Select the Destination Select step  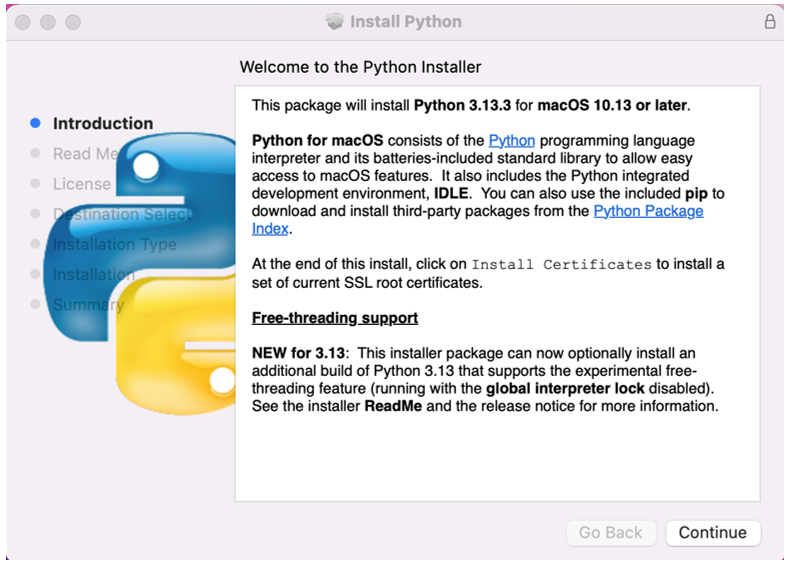pos(123,214)
